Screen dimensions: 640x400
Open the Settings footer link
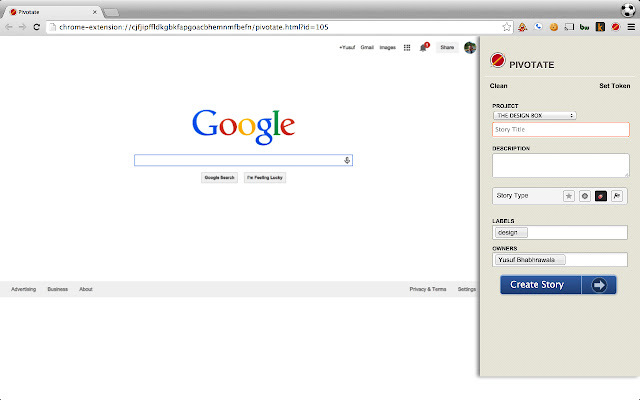point(467,289)
